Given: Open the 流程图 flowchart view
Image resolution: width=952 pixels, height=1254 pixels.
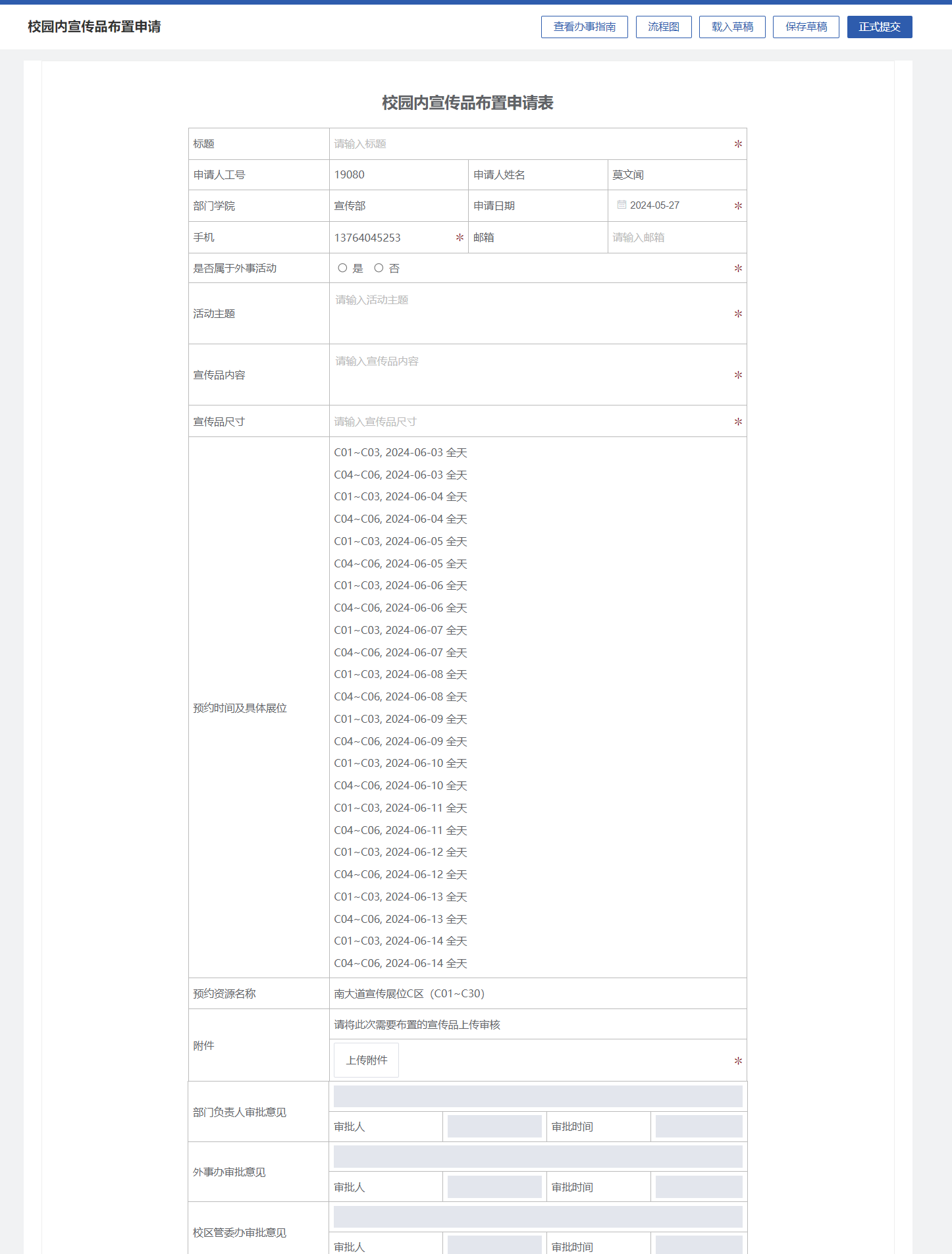Looking at the screenshot, I should (663, 27).
